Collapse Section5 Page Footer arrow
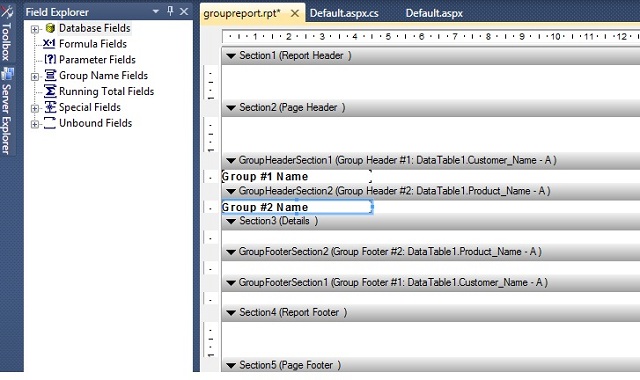 pos(231,365)
